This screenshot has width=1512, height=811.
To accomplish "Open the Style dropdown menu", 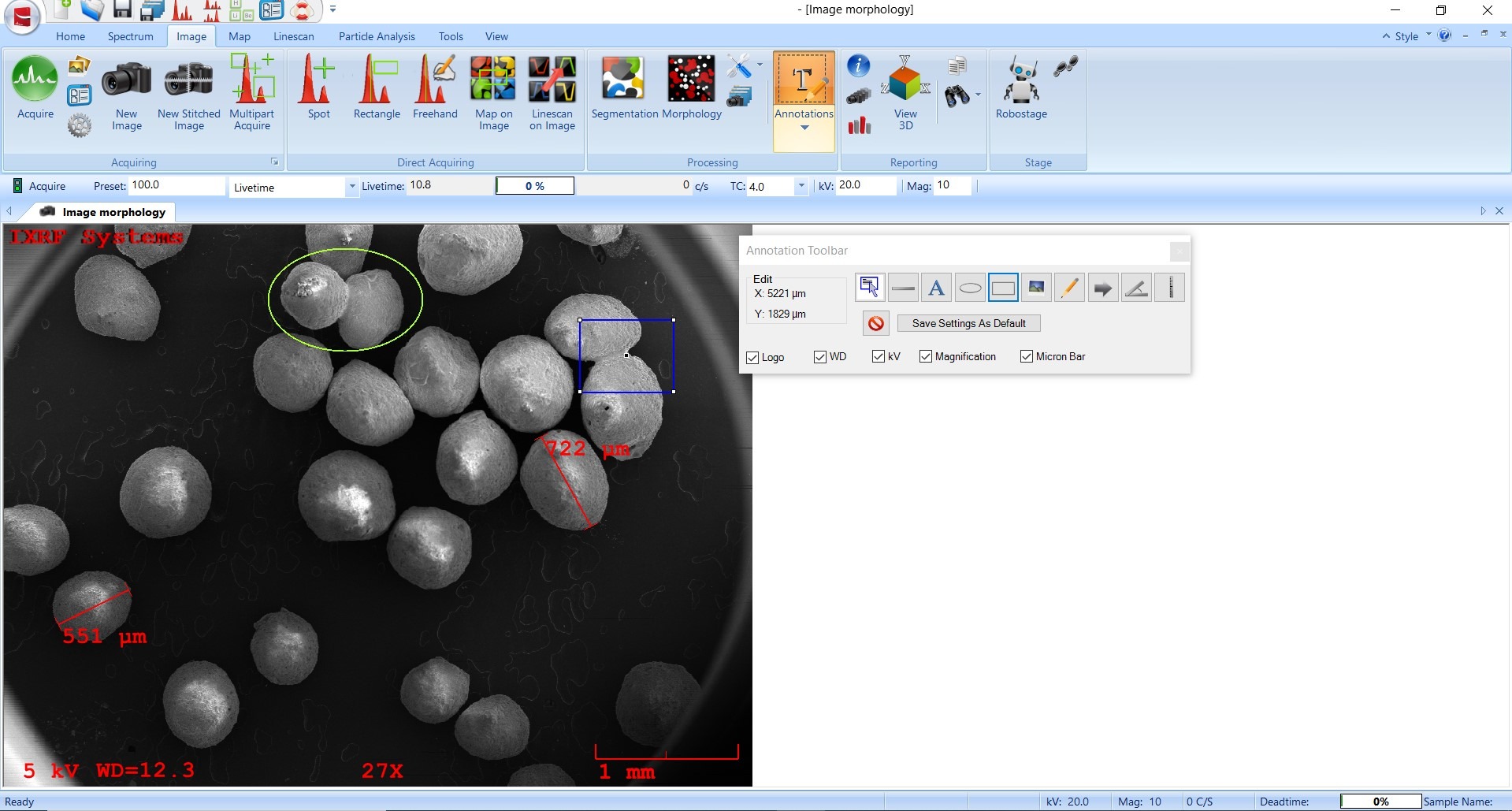I will [x=1412, y=36].
